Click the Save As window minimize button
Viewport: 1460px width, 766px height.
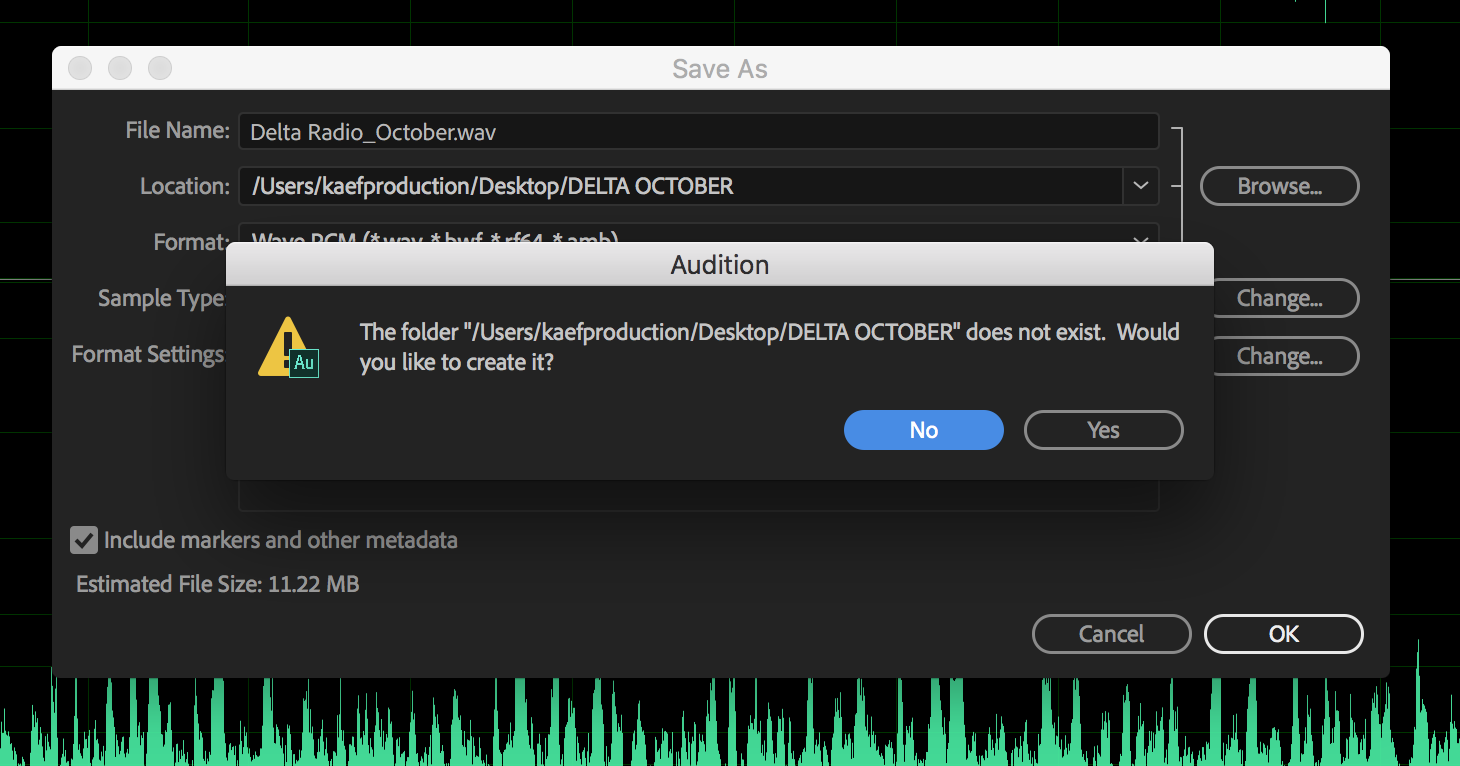click(120, 68)
